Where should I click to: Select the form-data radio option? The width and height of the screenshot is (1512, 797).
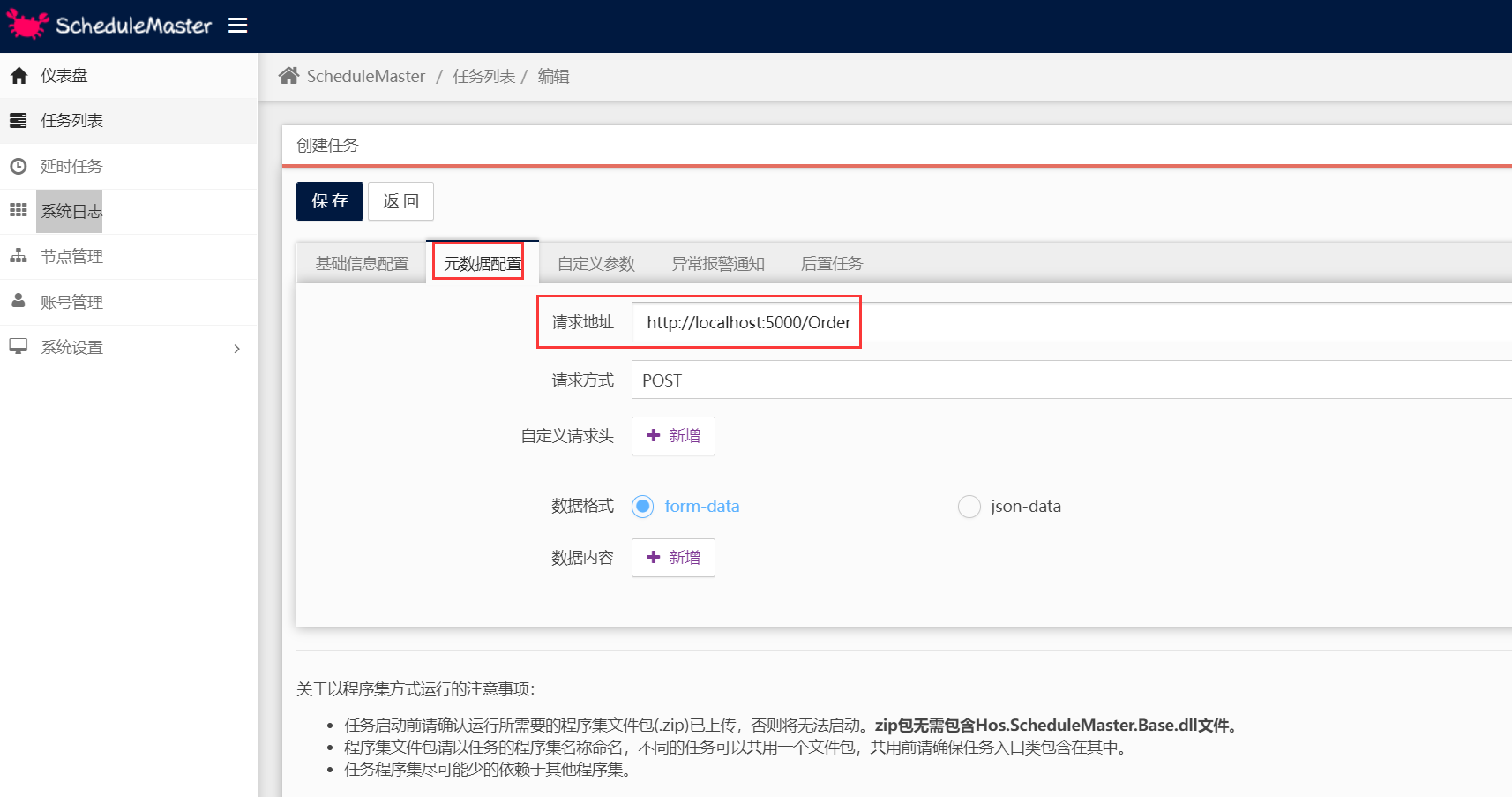[643, 507]
